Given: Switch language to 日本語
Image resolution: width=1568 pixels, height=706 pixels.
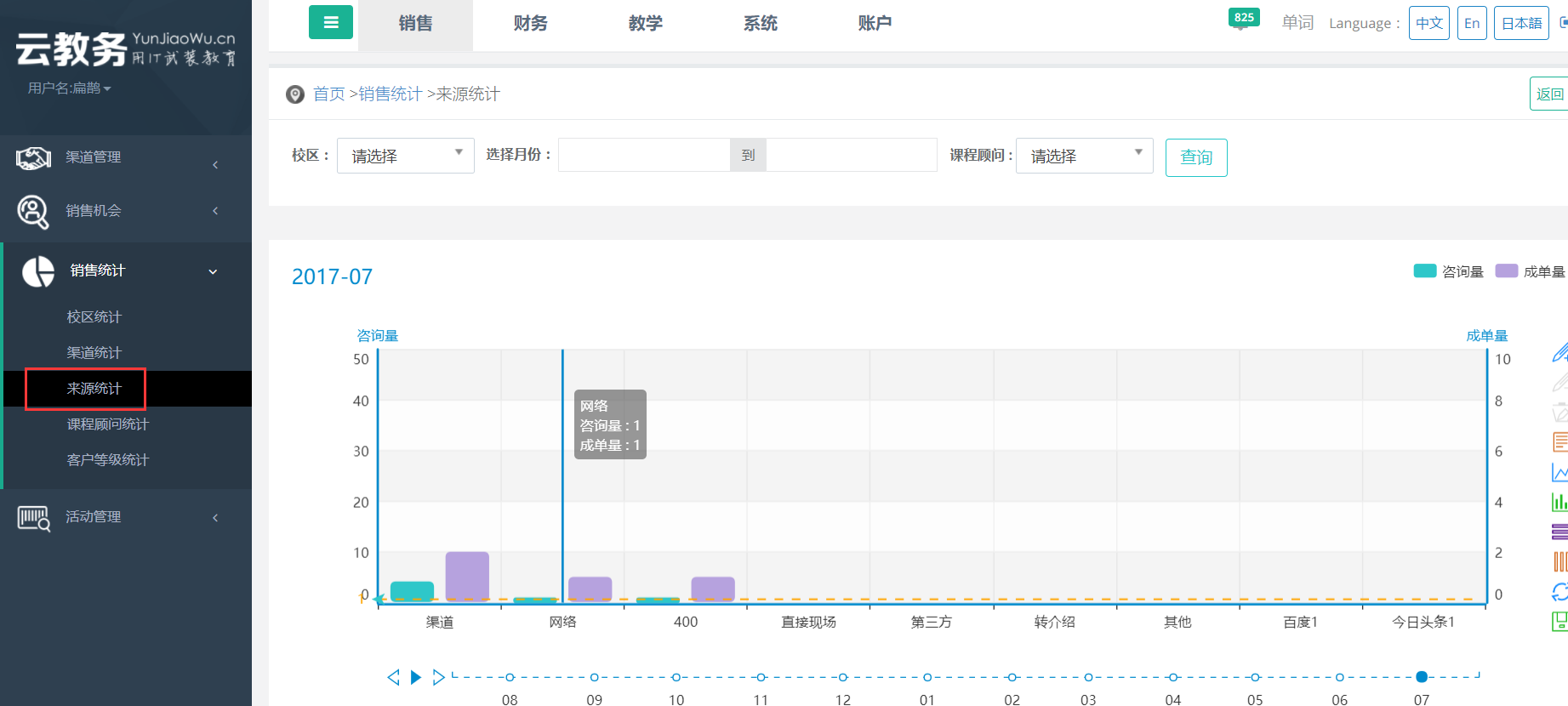Looking at the screenshot, I should click(1521, 23).
